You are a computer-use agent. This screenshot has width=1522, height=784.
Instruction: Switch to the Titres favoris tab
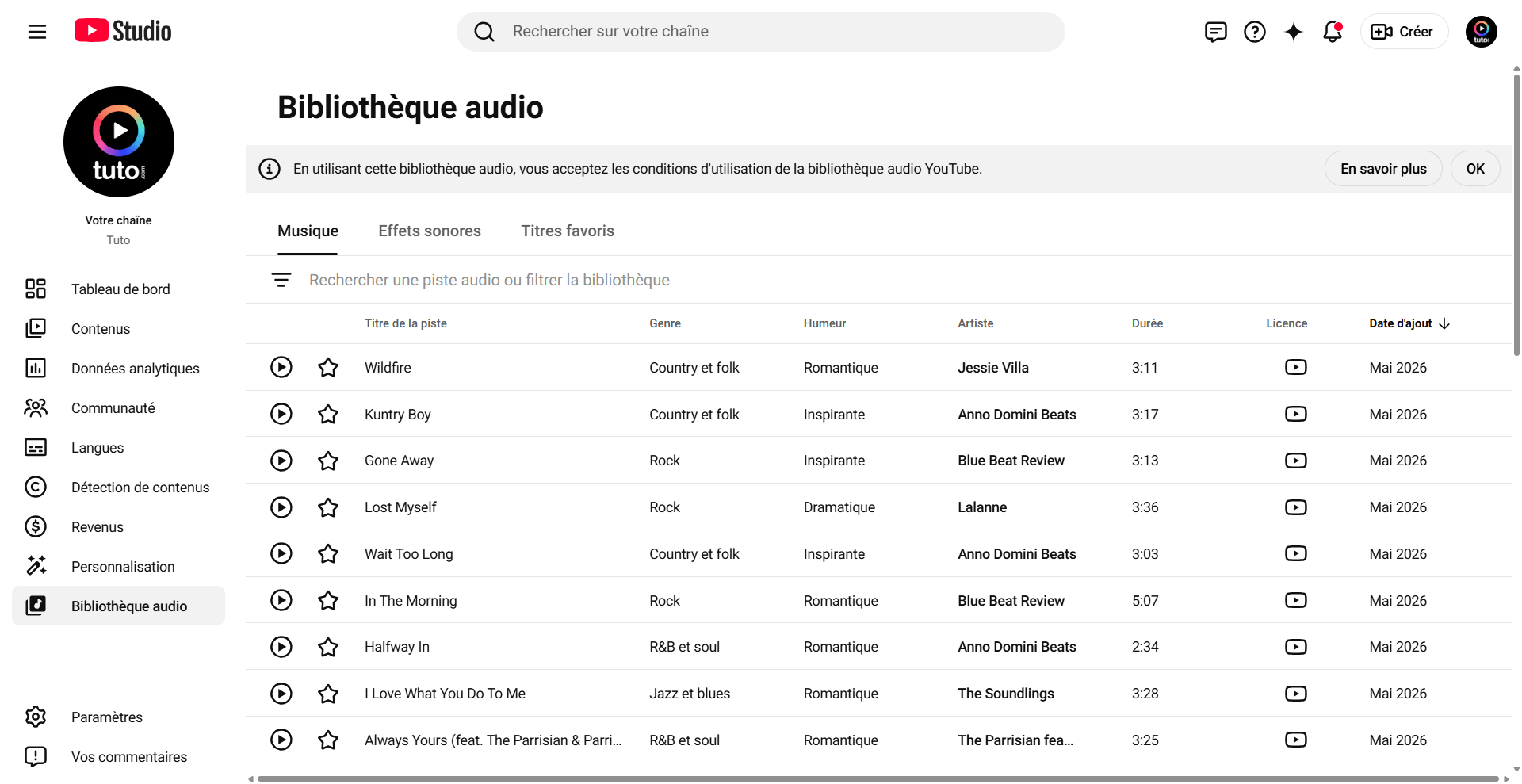(568, 231)
